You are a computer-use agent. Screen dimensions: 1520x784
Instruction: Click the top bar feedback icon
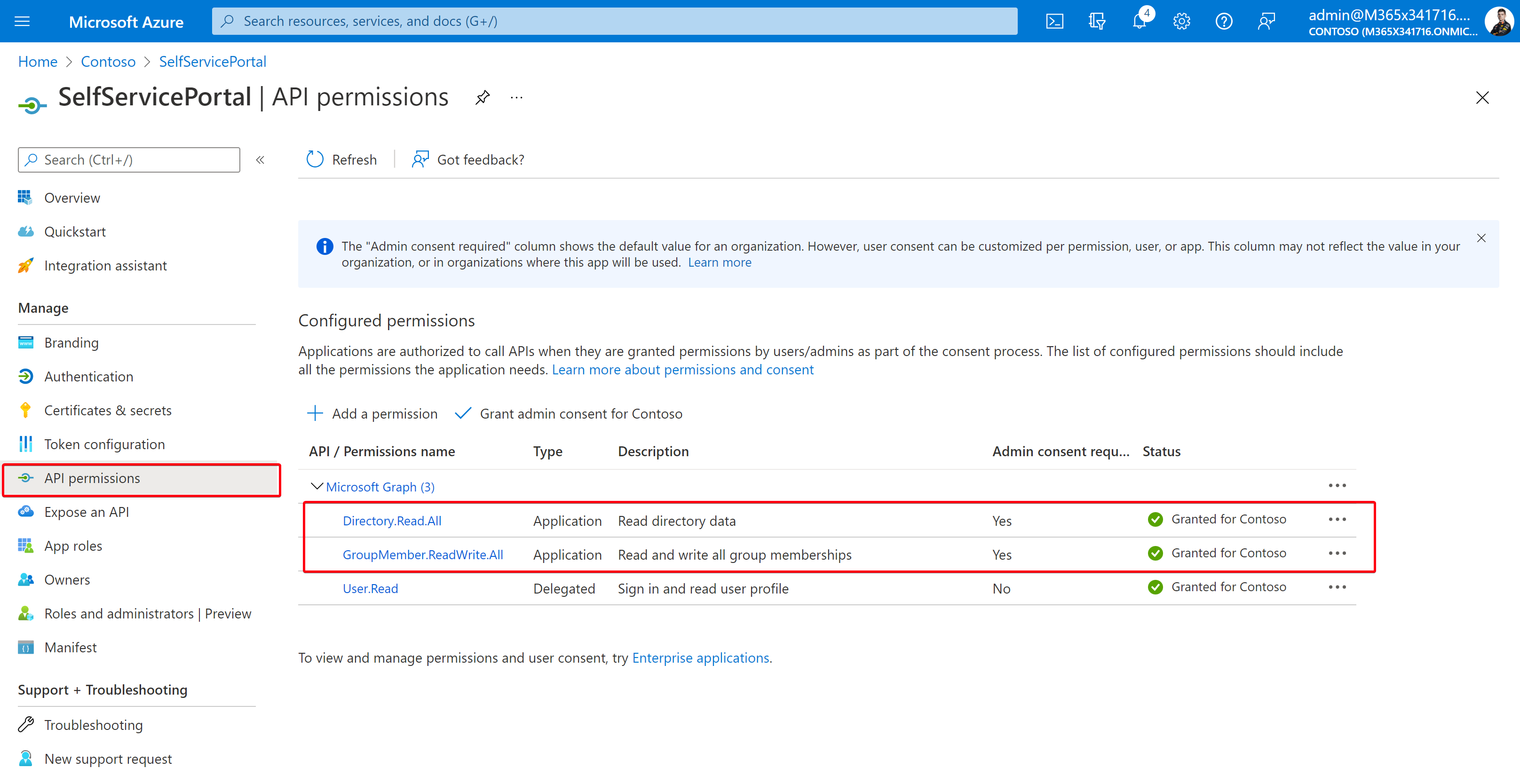pos(1266,22)
